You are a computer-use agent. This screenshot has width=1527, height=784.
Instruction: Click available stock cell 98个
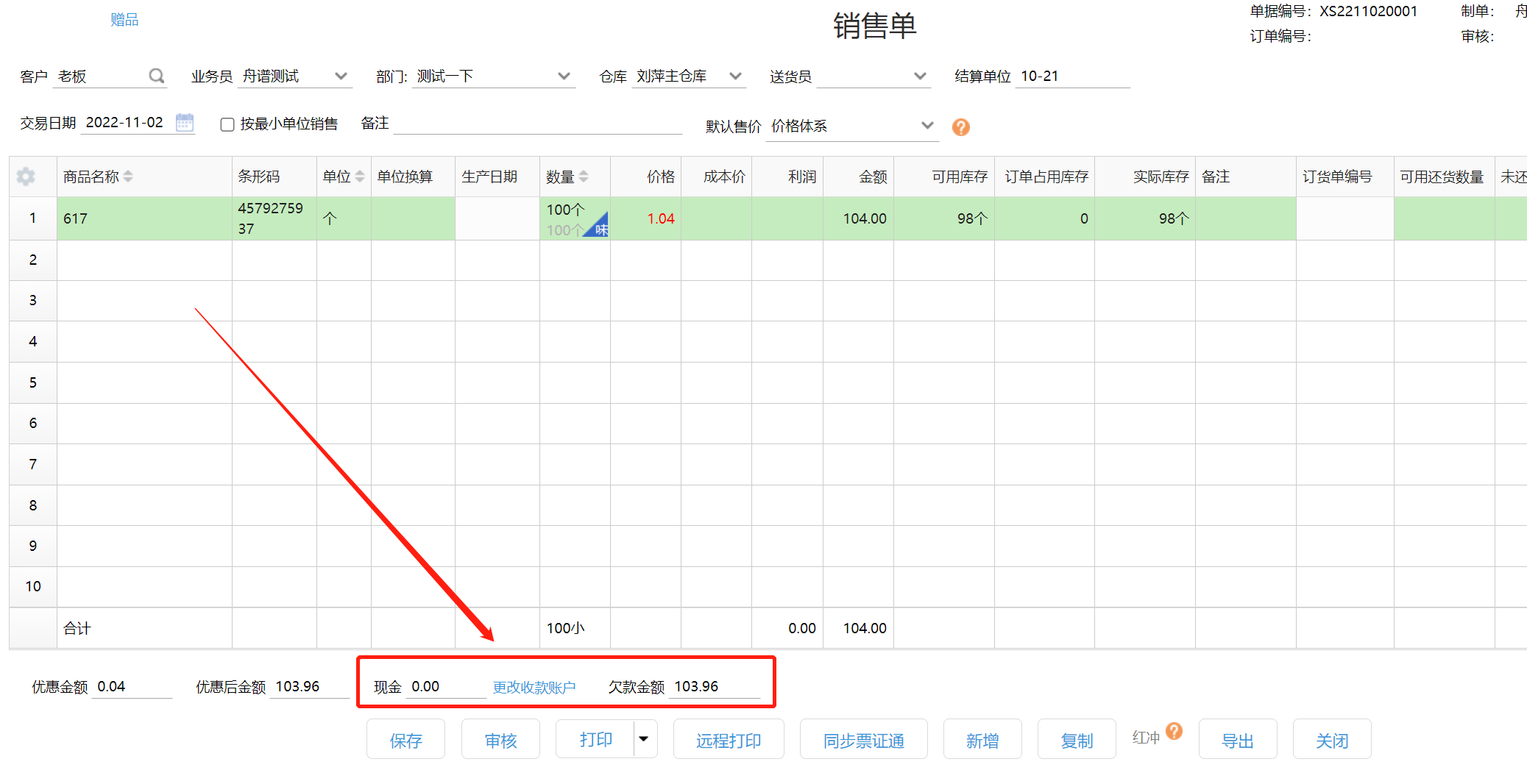coord(944,218)
